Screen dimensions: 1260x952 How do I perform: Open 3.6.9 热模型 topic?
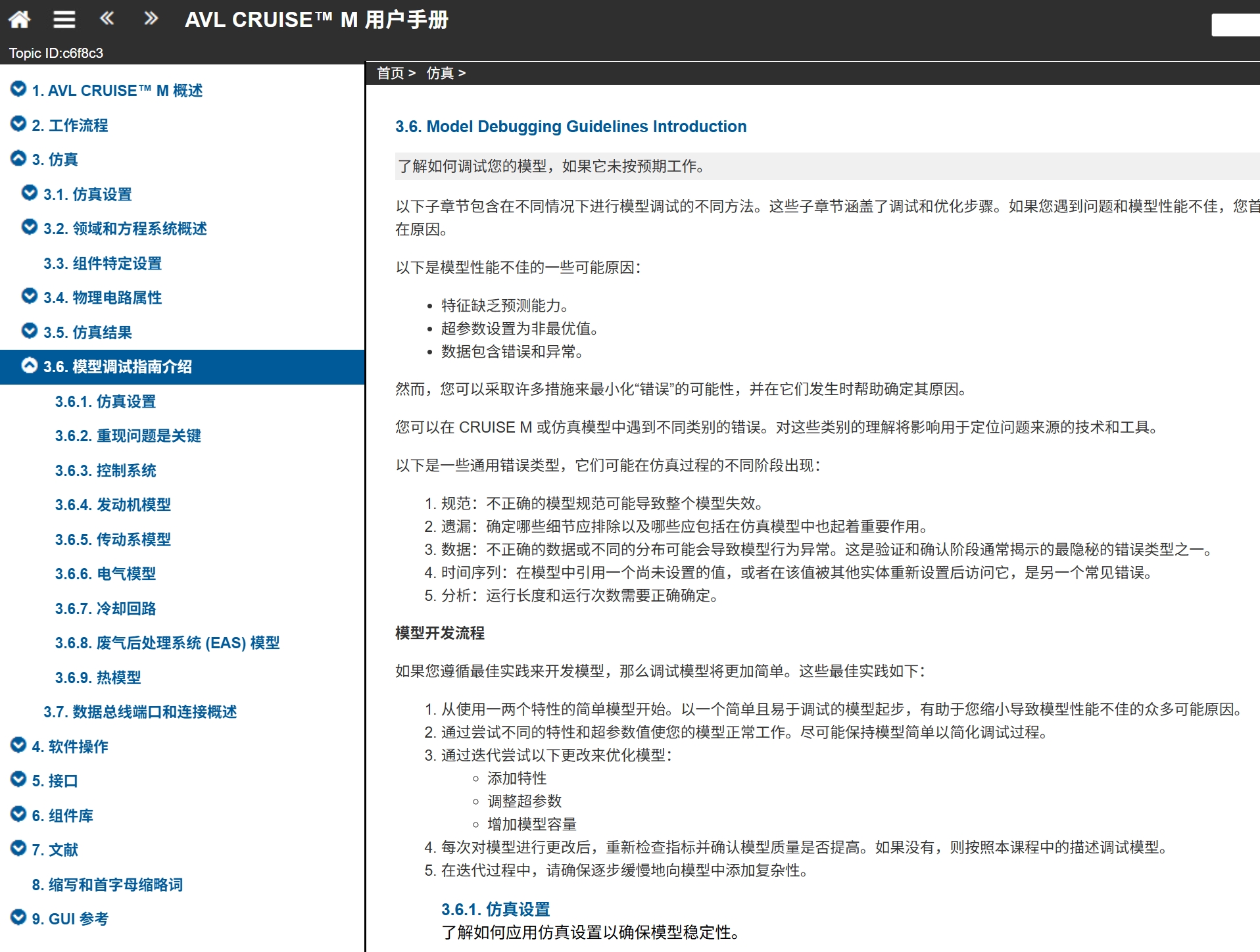[x=98, y=678]
